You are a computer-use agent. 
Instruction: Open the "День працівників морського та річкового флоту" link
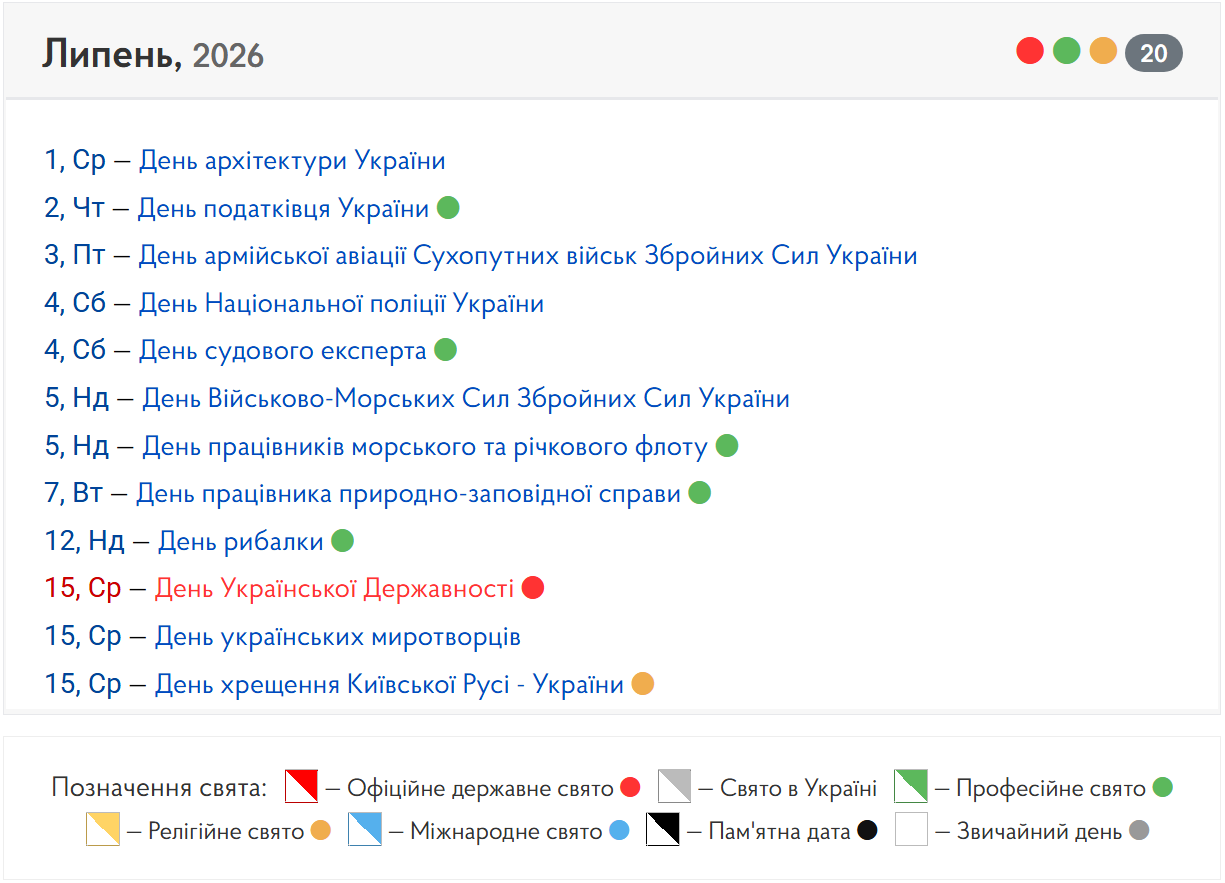coord(425,446)
